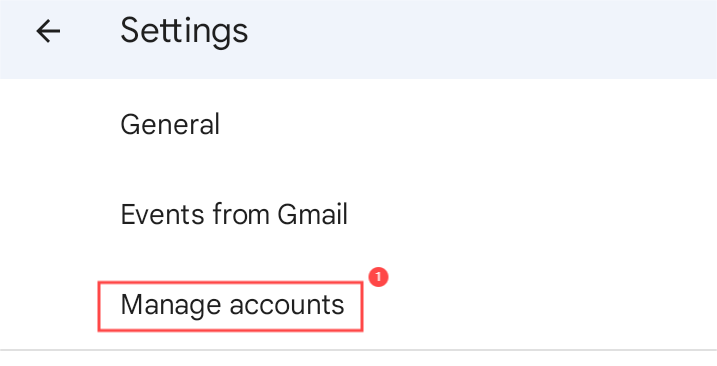
Task: Return to the previous screen via the arrow
Action: 48,32
